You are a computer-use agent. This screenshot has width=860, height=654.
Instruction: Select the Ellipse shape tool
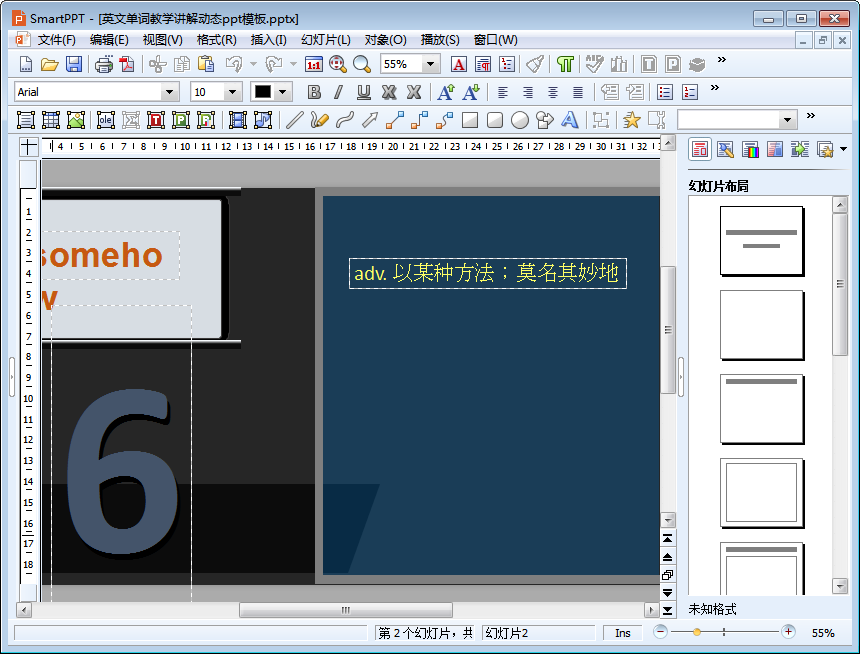pos(519,120)
